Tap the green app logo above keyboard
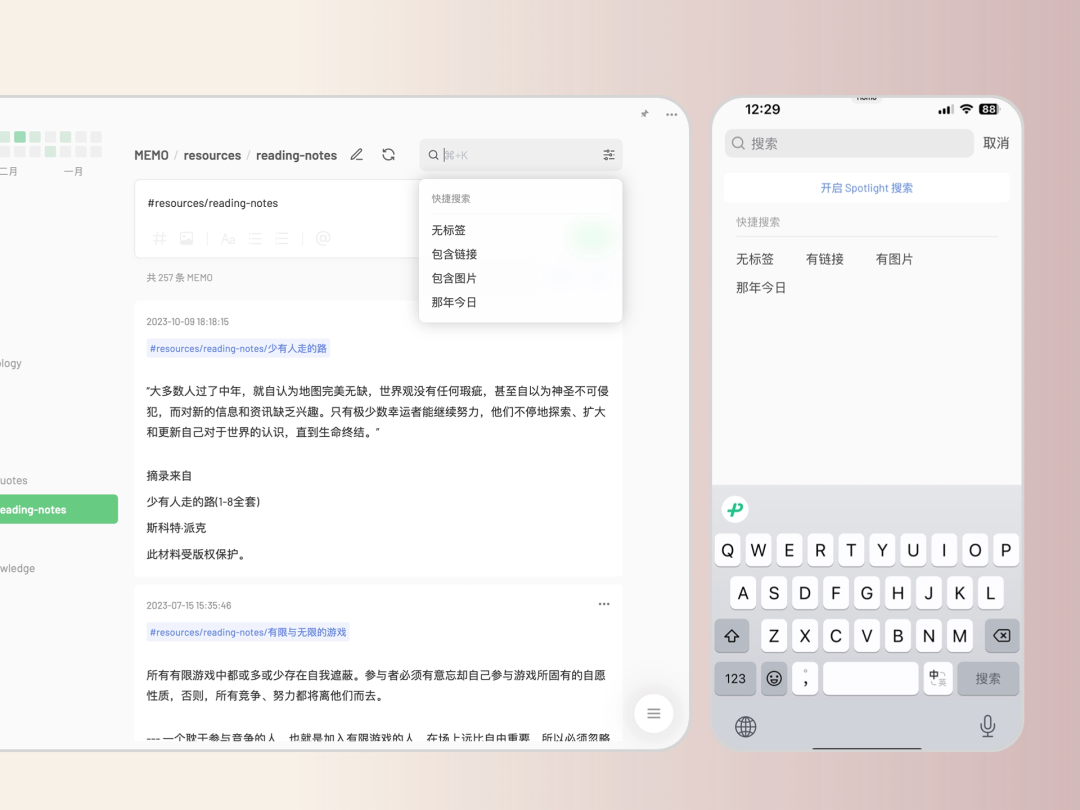Screen dimensions: 1080x810 (x=735, y=510)
